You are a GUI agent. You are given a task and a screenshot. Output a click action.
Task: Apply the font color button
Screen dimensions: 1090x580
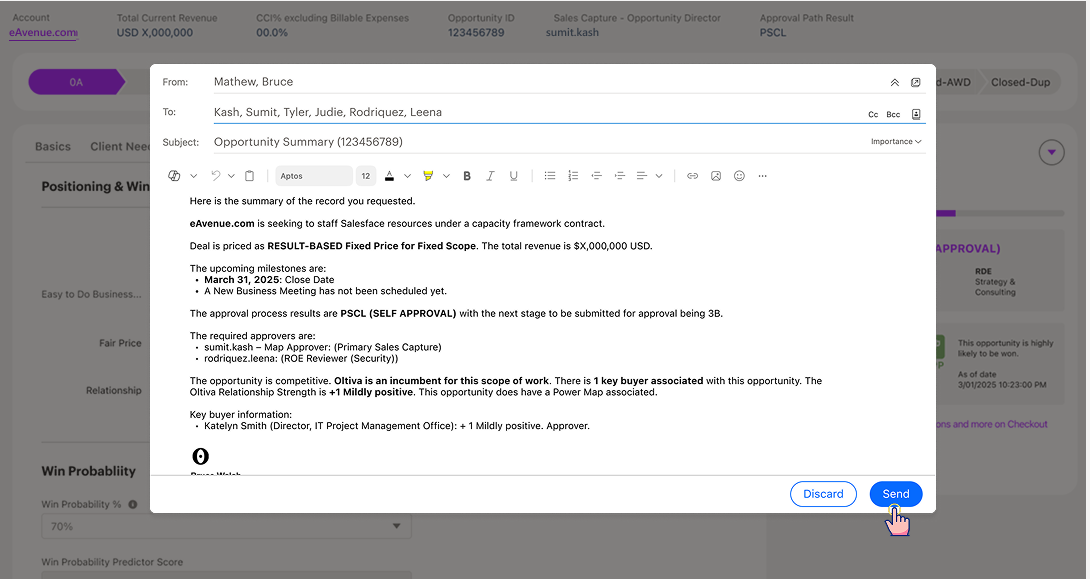(389, 176)
